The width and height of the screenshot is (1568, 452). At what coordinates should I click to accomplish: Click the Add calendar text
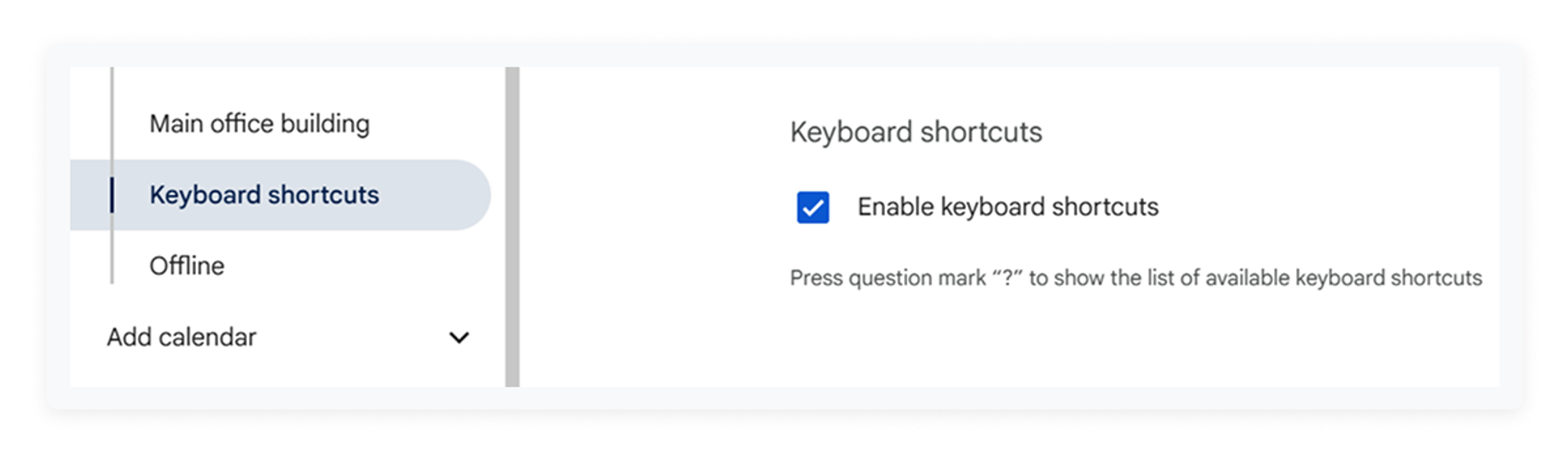181,337
